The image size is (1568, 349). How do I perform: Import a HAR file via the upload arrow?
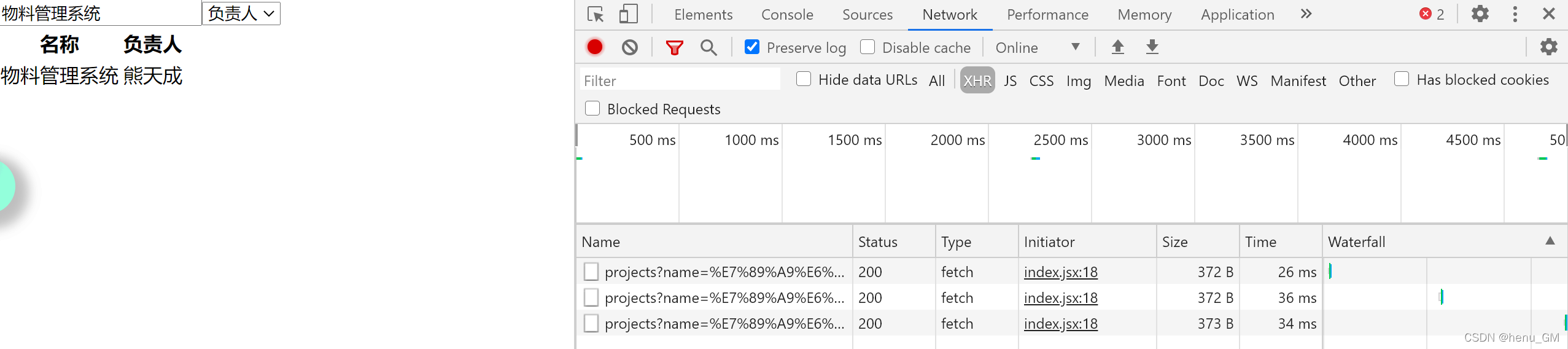[x=1118, y=47]
